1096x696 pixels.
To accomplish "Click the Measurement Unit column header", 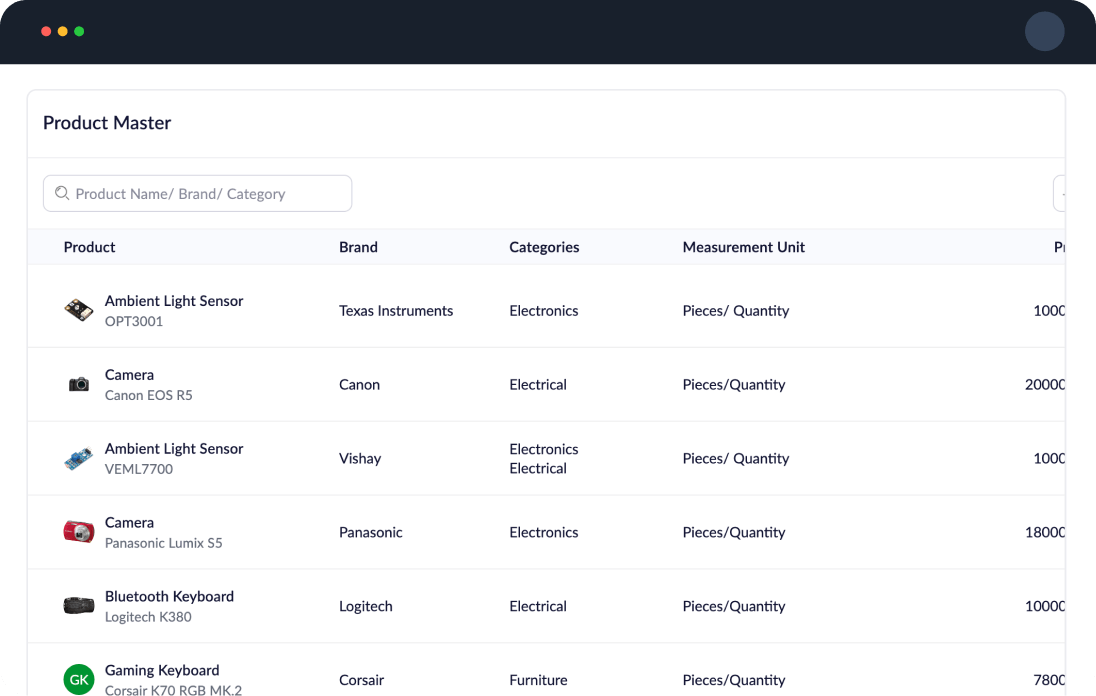I will (744, 247).
